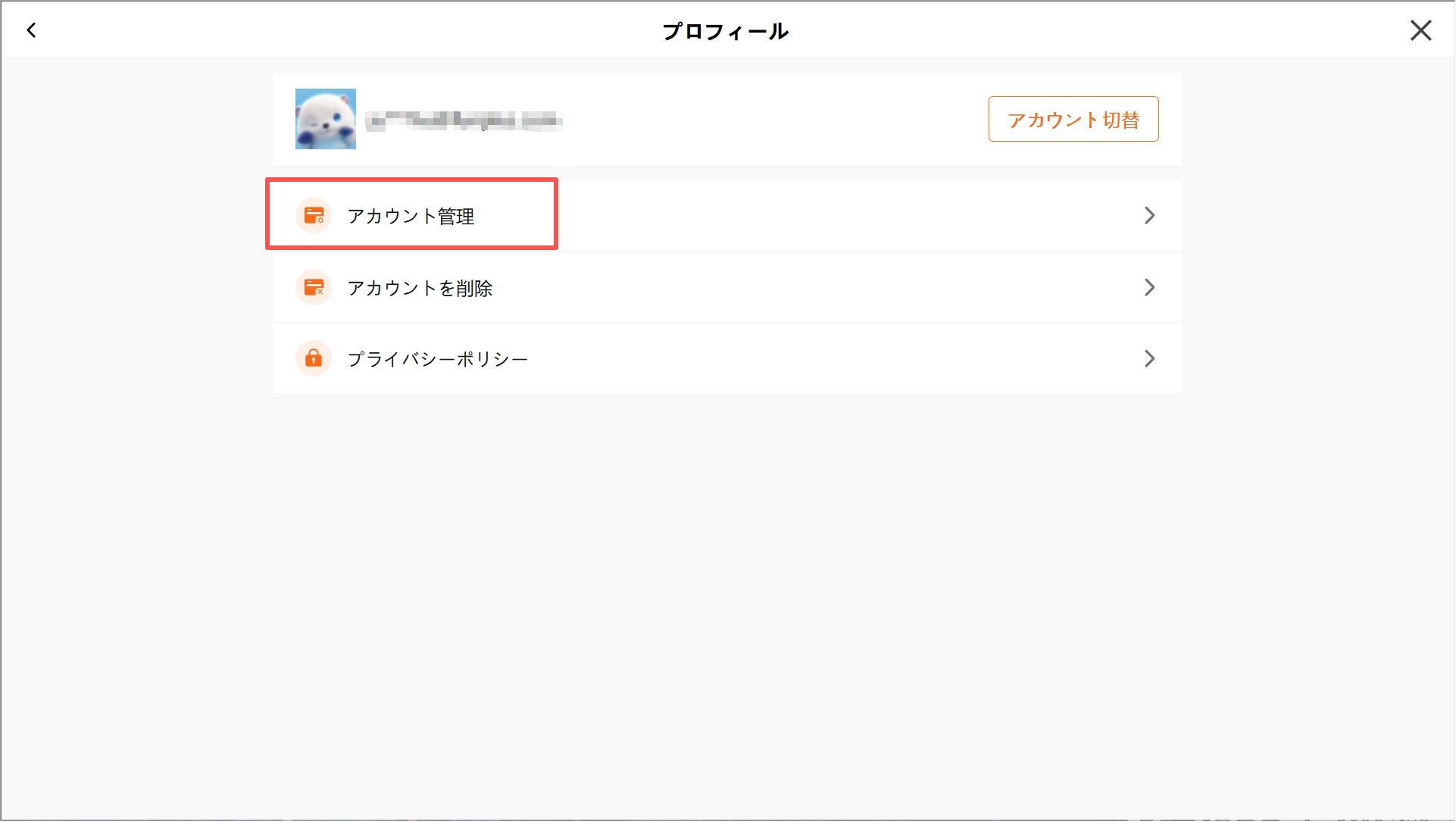Expand アカウントを削除 using its right chevron

1149,288
